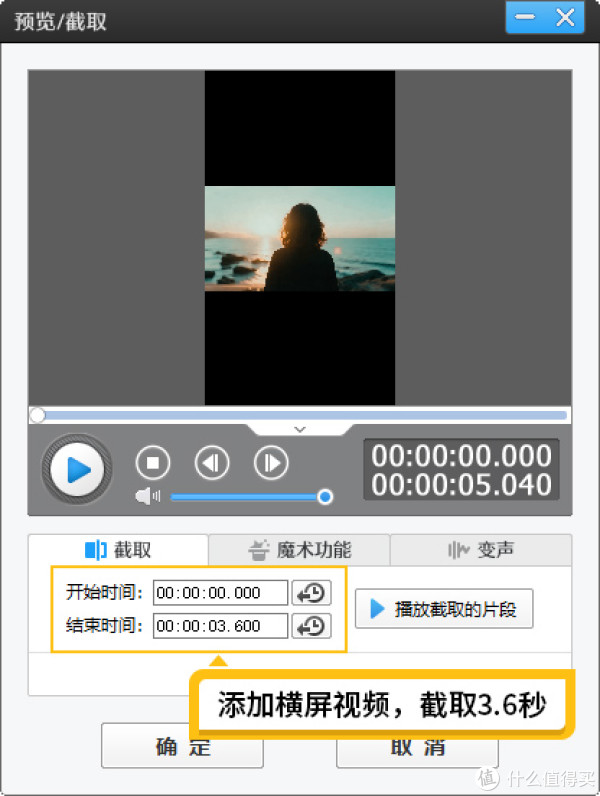Start playback with the large play button
The height and width of the screenshot is (796, 600).
pyautogui.click(x=77, y=469)
